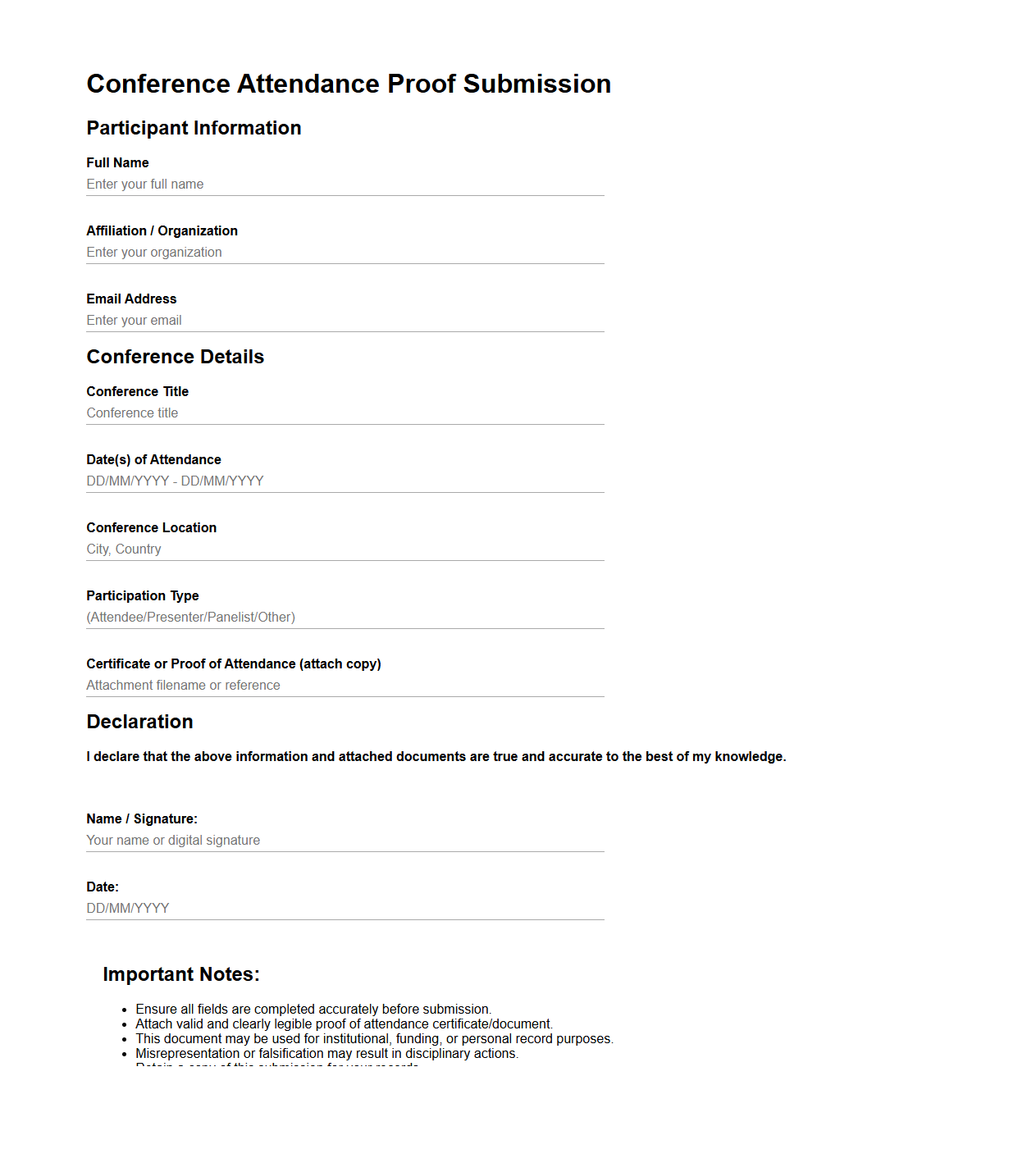Click the 'Participation Type' label text
Screen dimensions: 1036x1158
pyautogui.click(x=142, y=596)
